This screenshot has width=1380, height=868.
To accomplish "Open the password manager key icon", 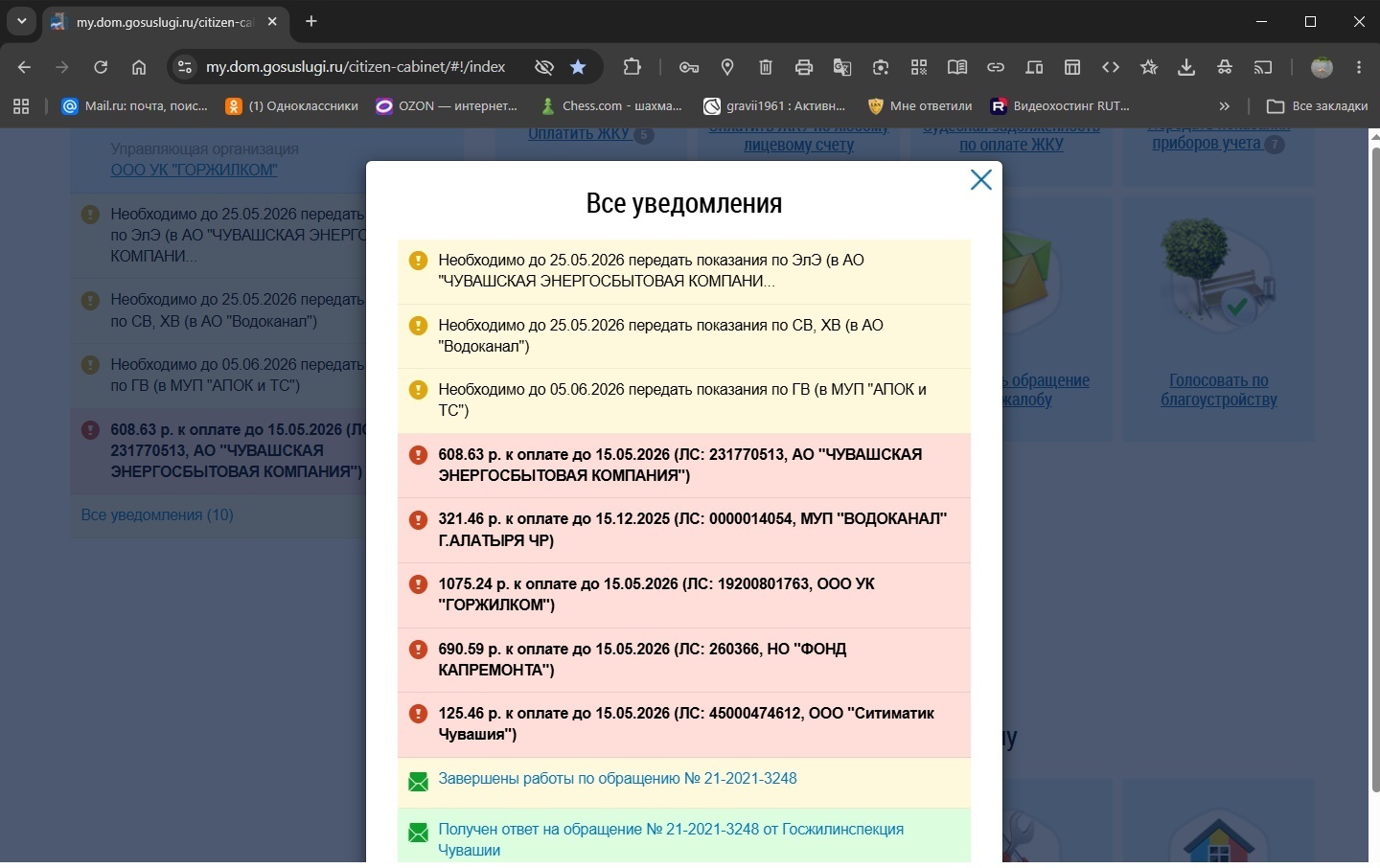I will [689, 67].
